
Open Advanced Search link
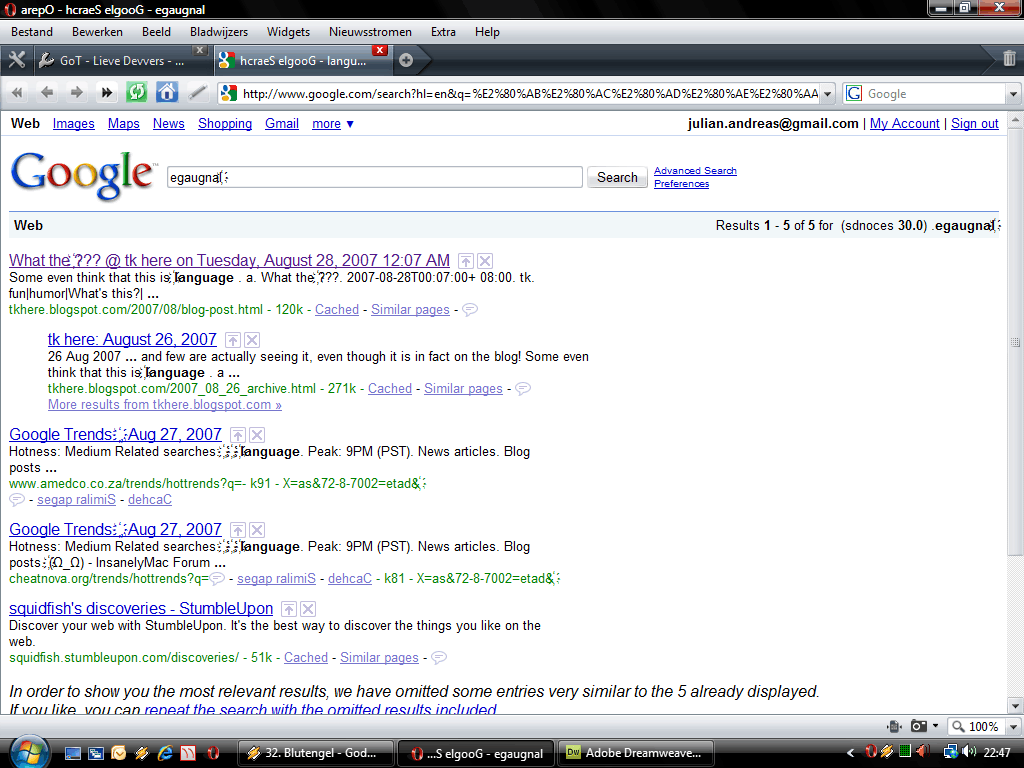click(x=695, y=170)
